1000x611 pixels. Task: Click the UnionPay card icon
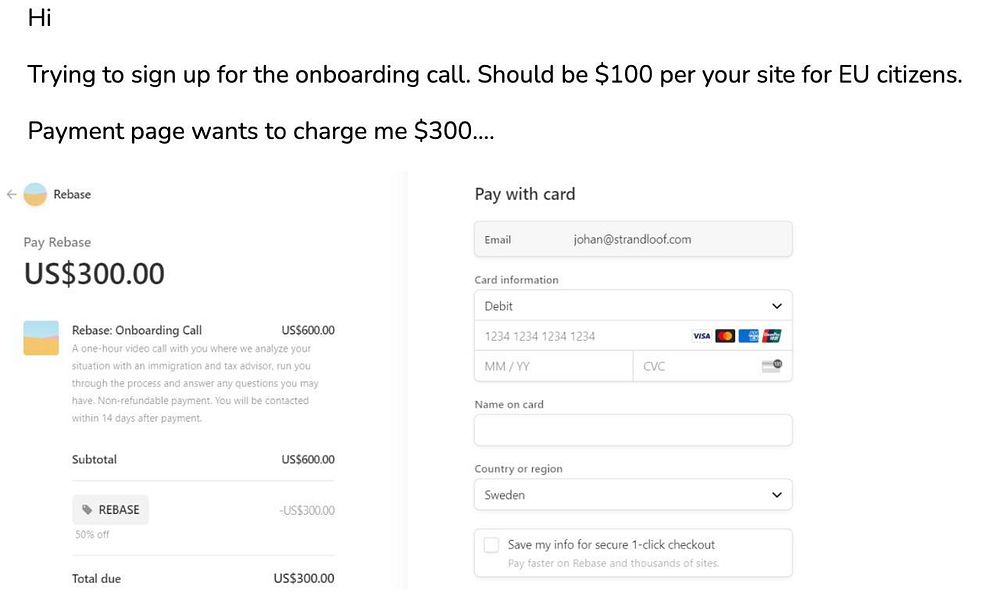[771, 336]
